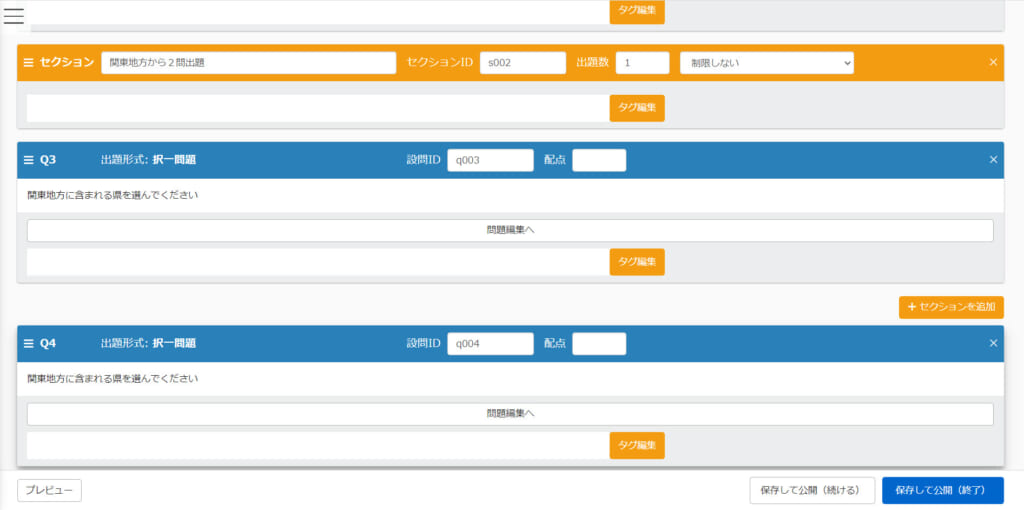1024x510 pixels.
Task: Click the Q4 drag handle icon
Action: click(x=28, y=344)
